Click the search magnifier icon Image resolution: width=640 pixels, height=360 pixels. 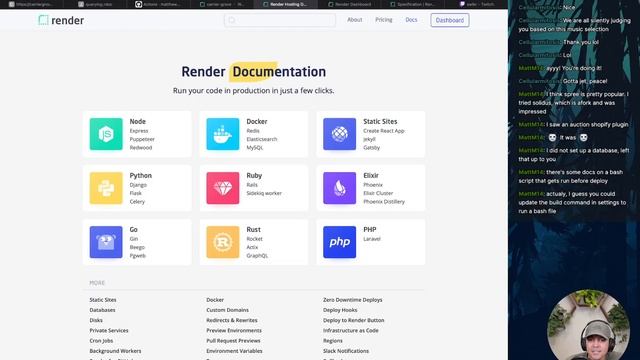tap(232, 20)
